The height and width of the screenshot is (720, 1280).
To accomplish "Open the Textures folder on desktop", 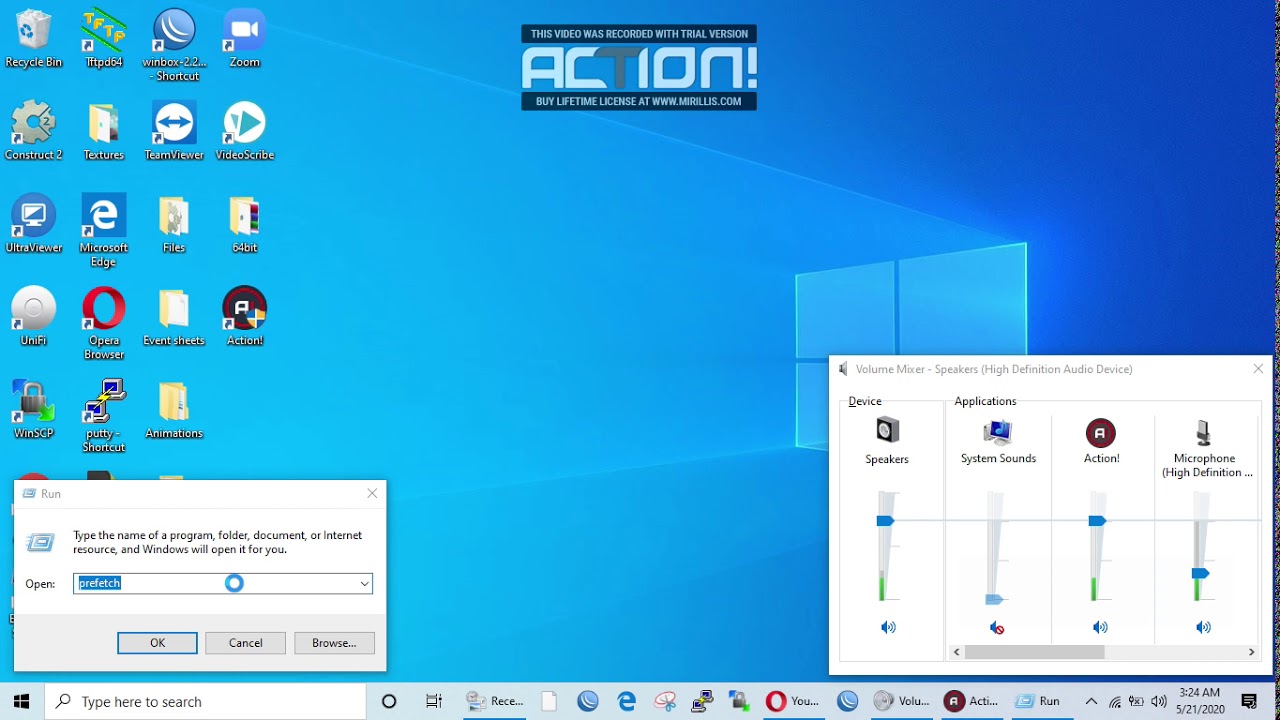I will [104, 131].
